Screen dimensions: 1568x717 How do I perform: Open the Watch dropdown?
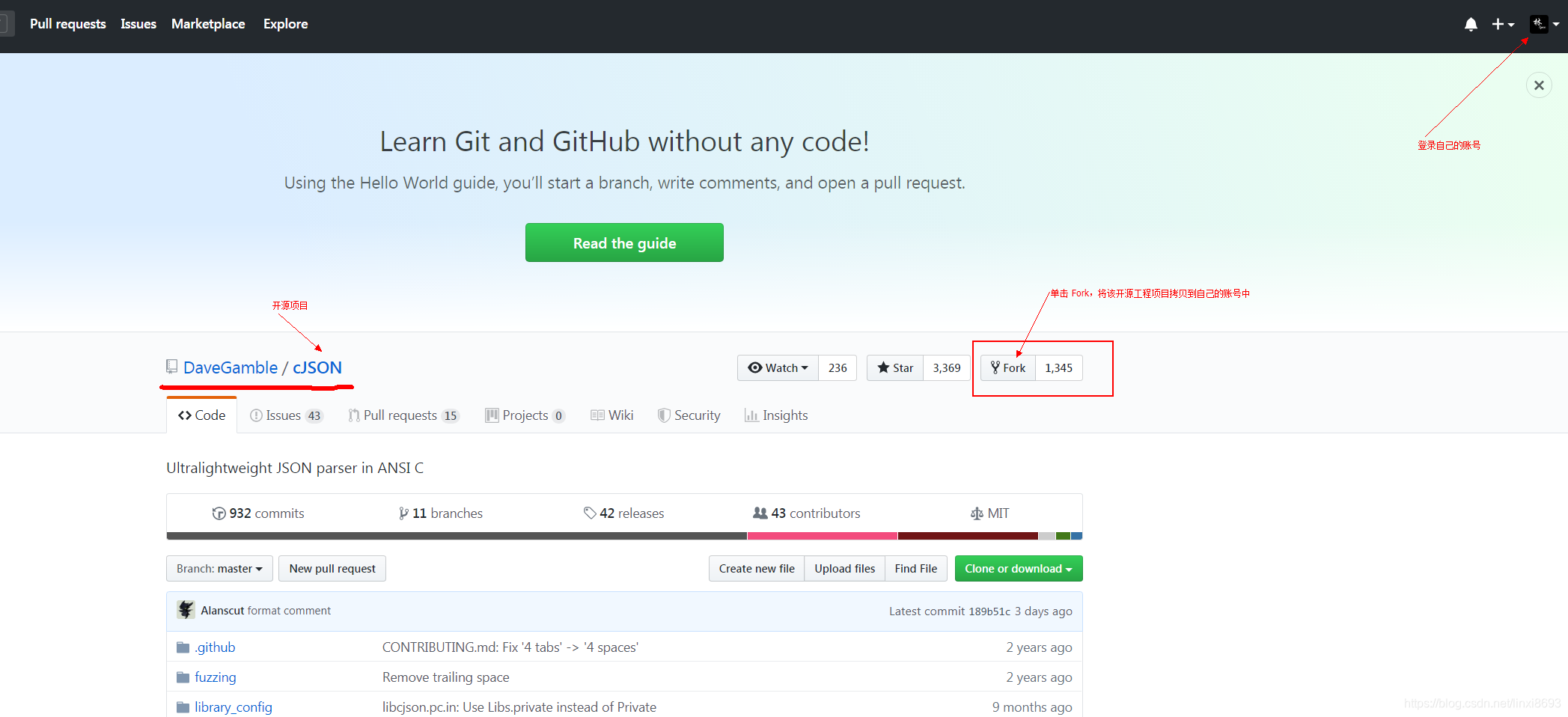pyautogui.click(x=778, y=367)
